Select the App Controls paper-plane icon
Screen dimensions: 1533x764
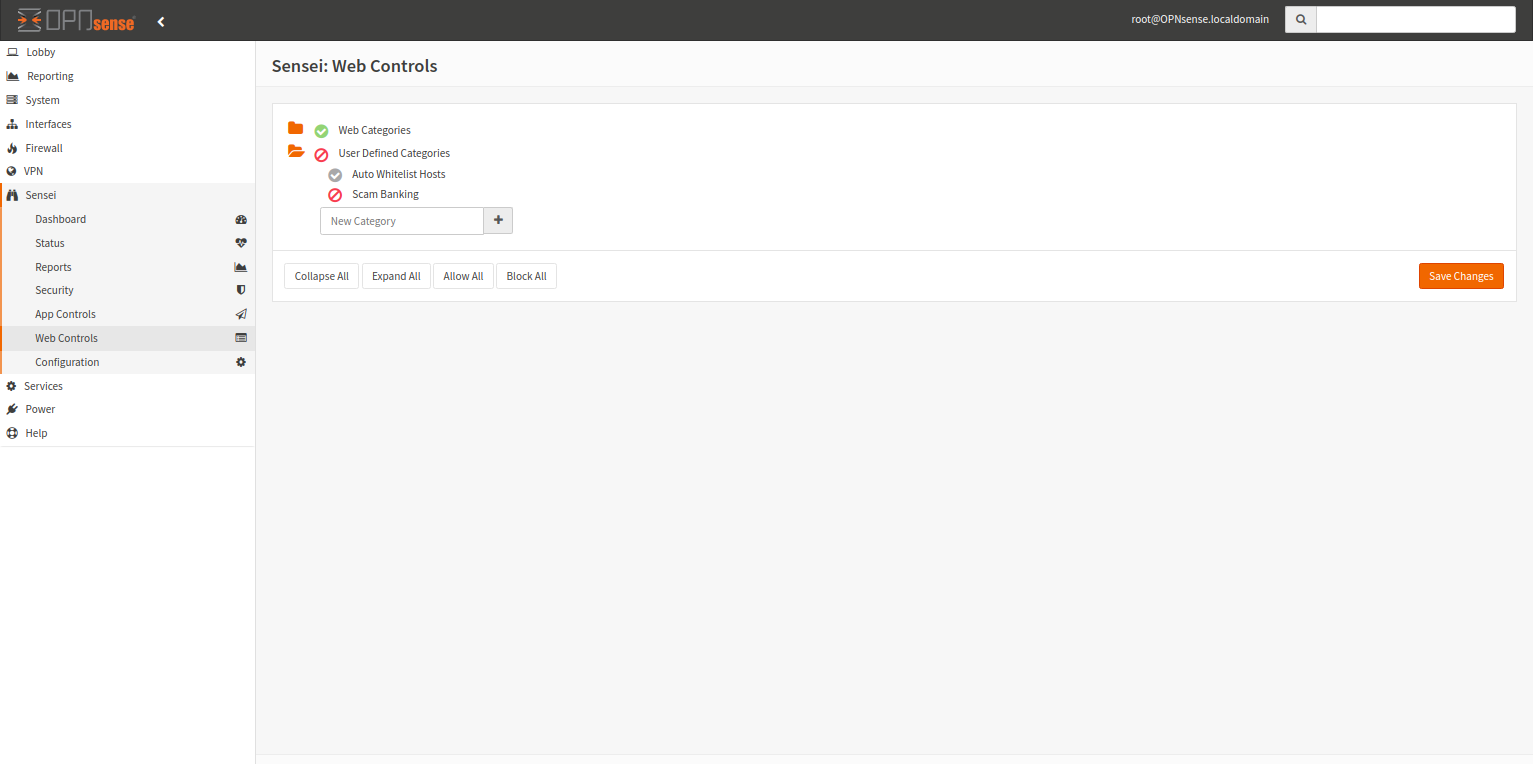click(240, 313)
